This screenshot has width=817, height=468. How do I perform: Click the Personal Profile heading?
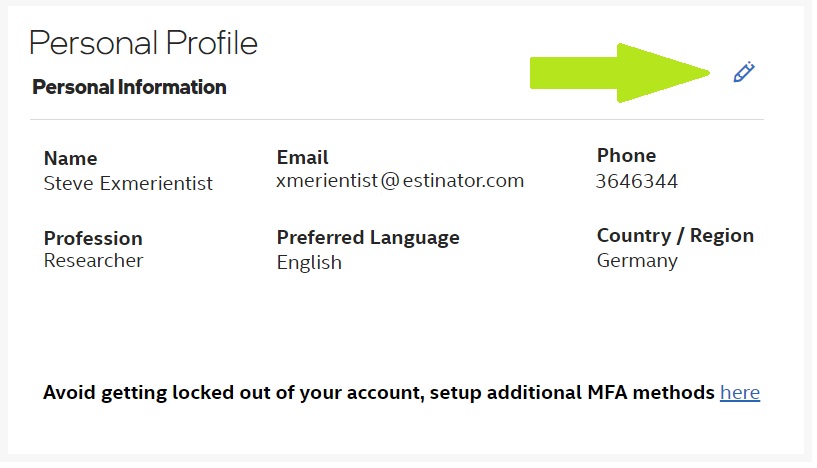pos(143,43)
